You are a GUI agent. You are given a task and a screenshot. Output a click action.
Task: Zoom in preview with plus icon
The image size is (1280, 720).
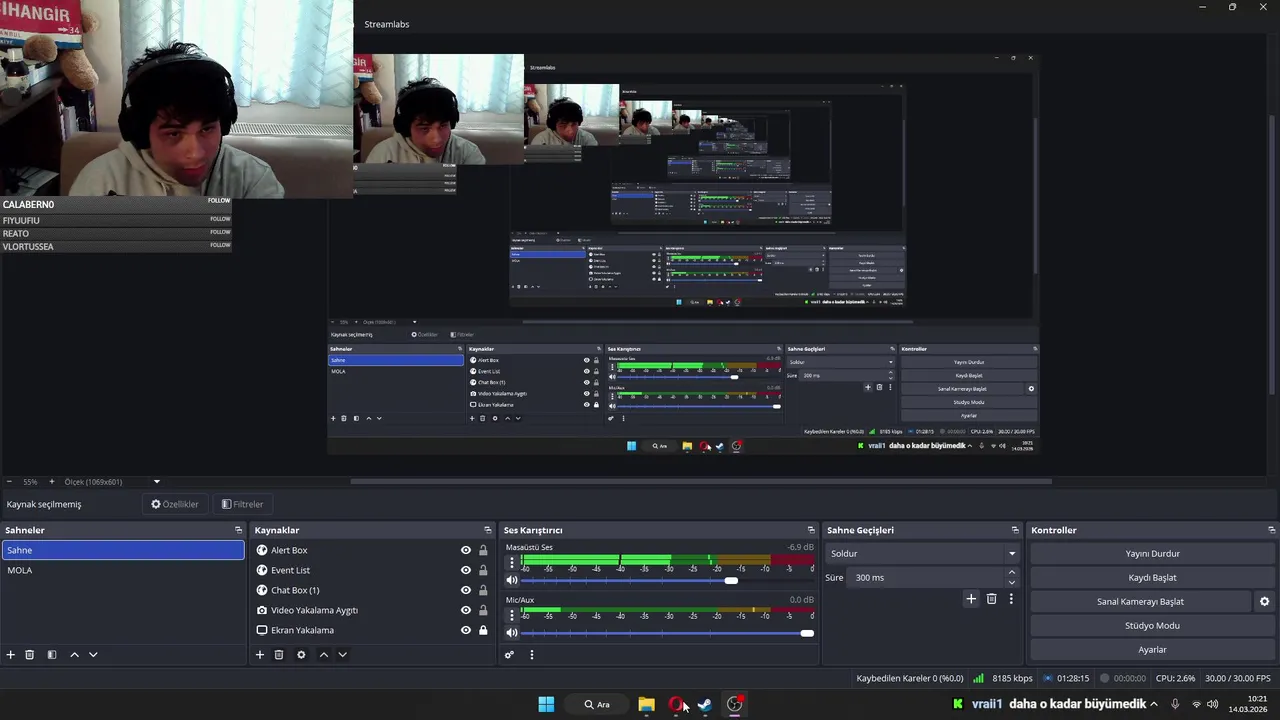tap(51, 482)
